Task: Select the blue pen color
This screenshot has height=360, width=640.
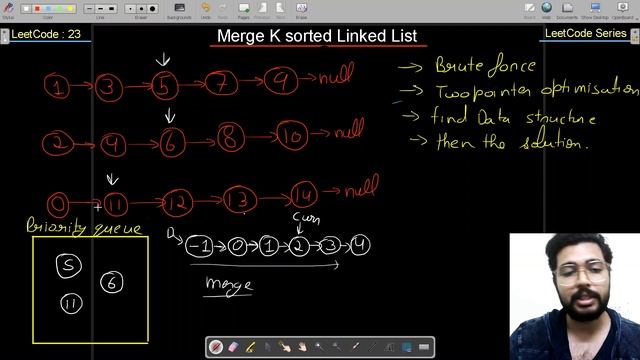Action: click(48, 9)
